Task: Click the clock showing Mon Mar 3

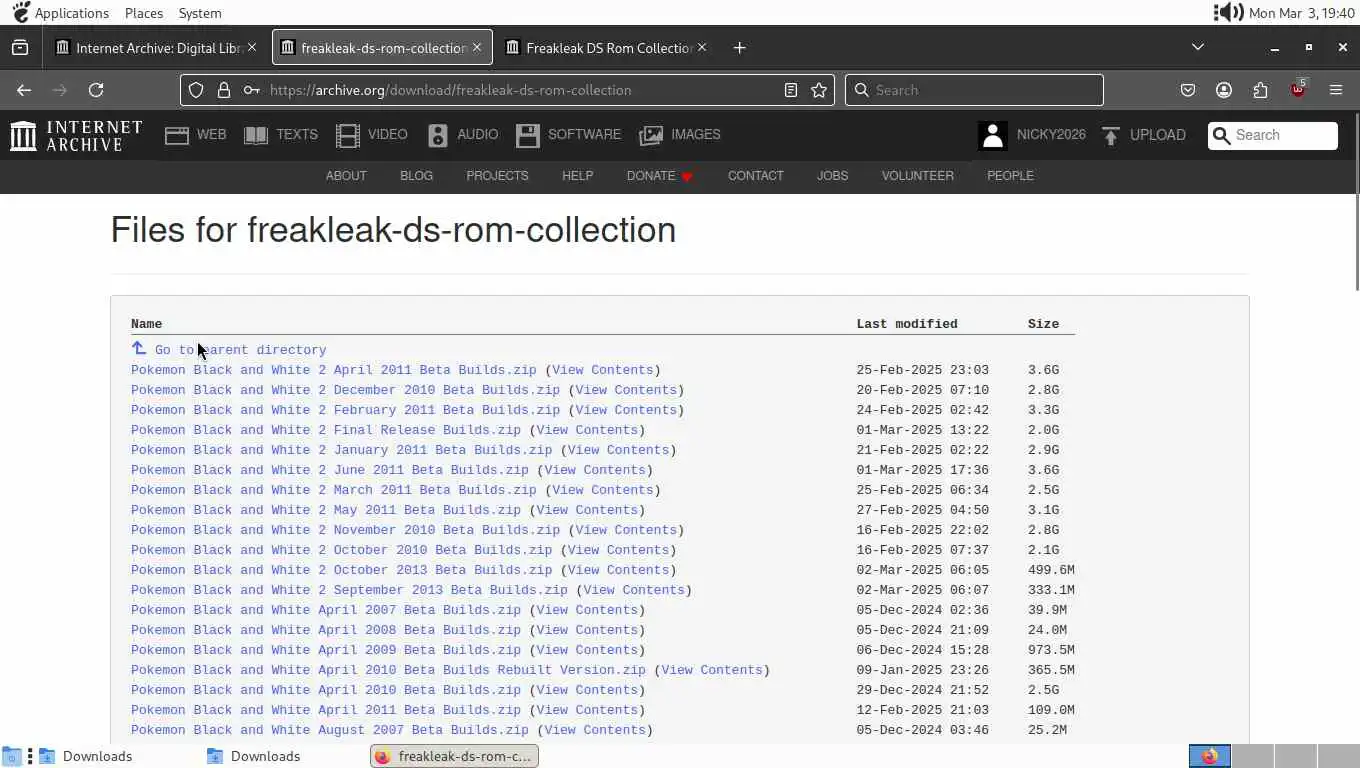Action: [x=1302, y=13]
